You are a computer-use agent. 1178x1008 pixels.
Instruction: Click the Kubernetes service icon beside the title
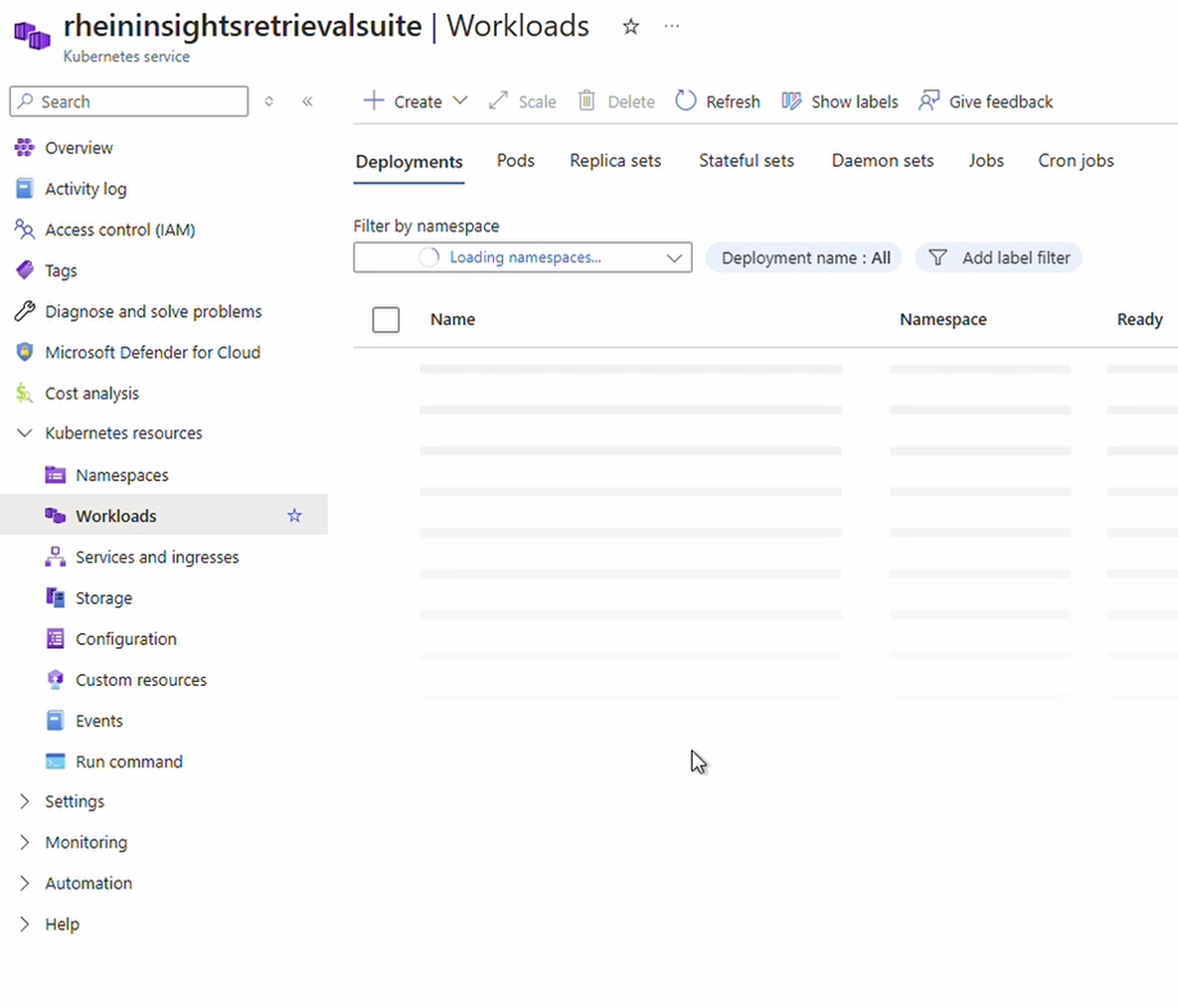point(32,35)
